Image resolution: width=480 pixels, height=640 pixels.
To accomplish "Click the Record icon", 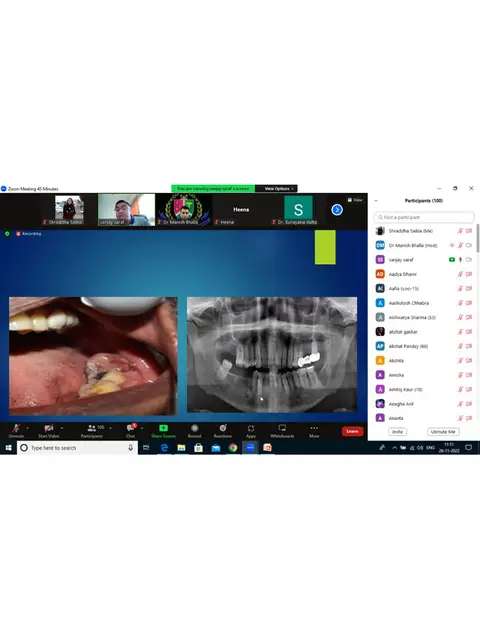I will point(195,431).
